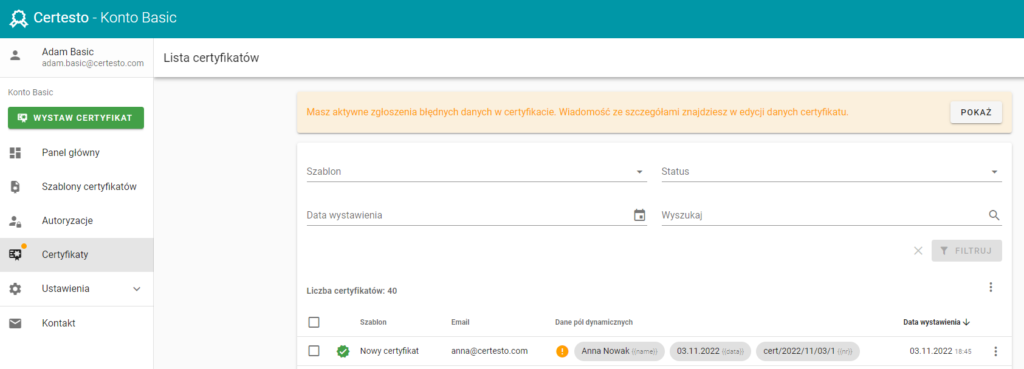Tick the checkbox for the Nowy certyfikat row
This screenshot has width=1024, height=369.
pos(313,351)
